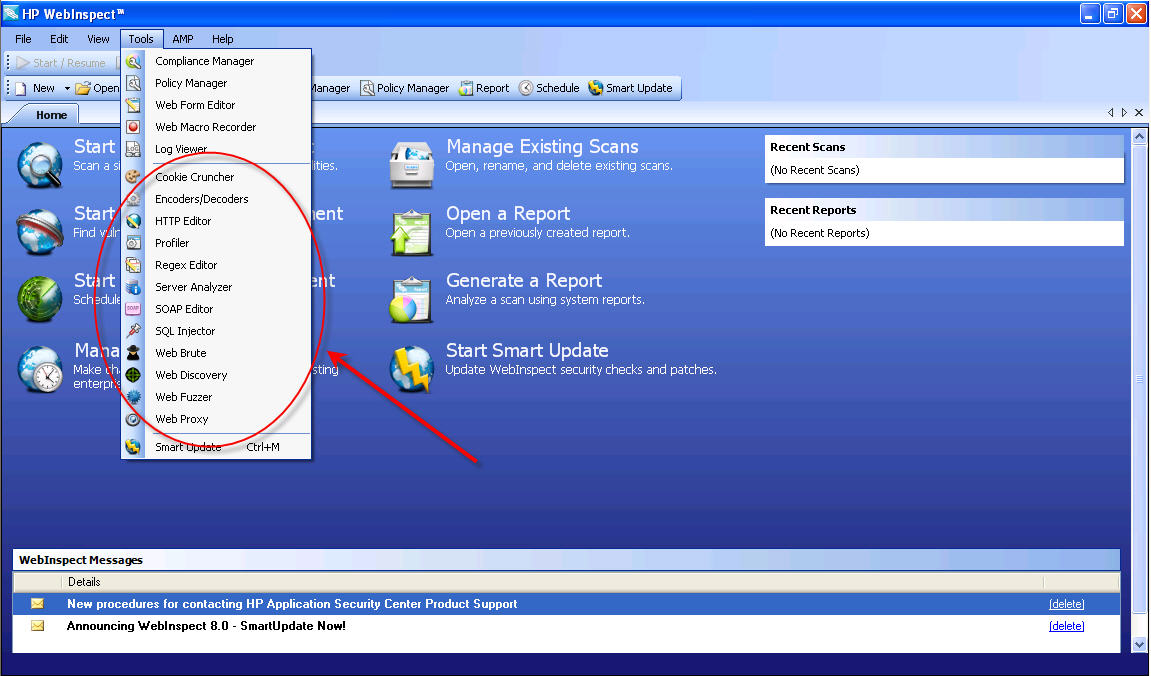
Task: Open the Edit menu
Action: coord(59,39)
